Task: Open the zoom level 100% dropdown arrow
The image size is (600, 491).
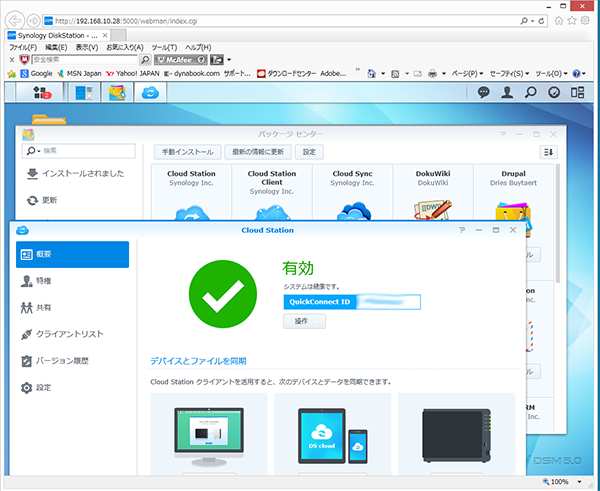Action: (x=580, y=482)
